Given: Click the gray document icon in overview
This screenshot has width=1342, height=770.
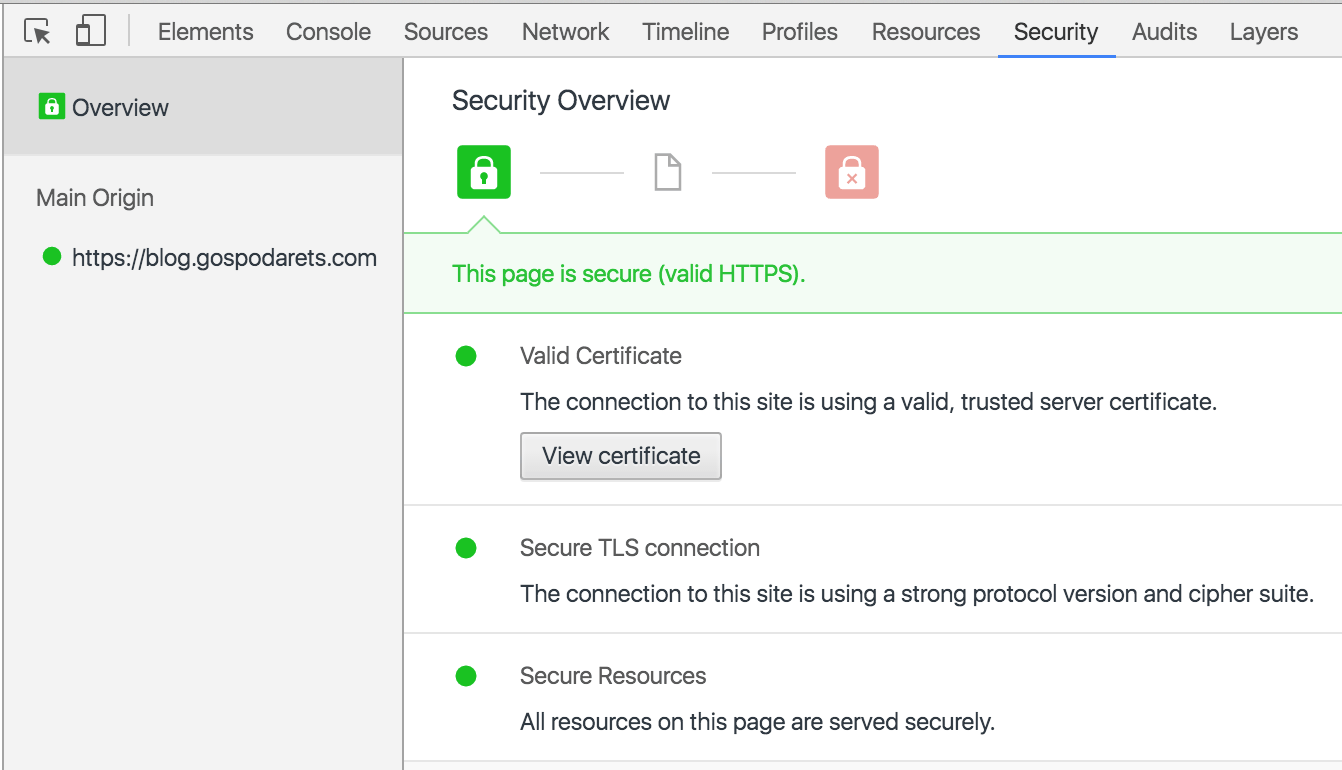Looking at the screenshot, I should pos(667,172).
